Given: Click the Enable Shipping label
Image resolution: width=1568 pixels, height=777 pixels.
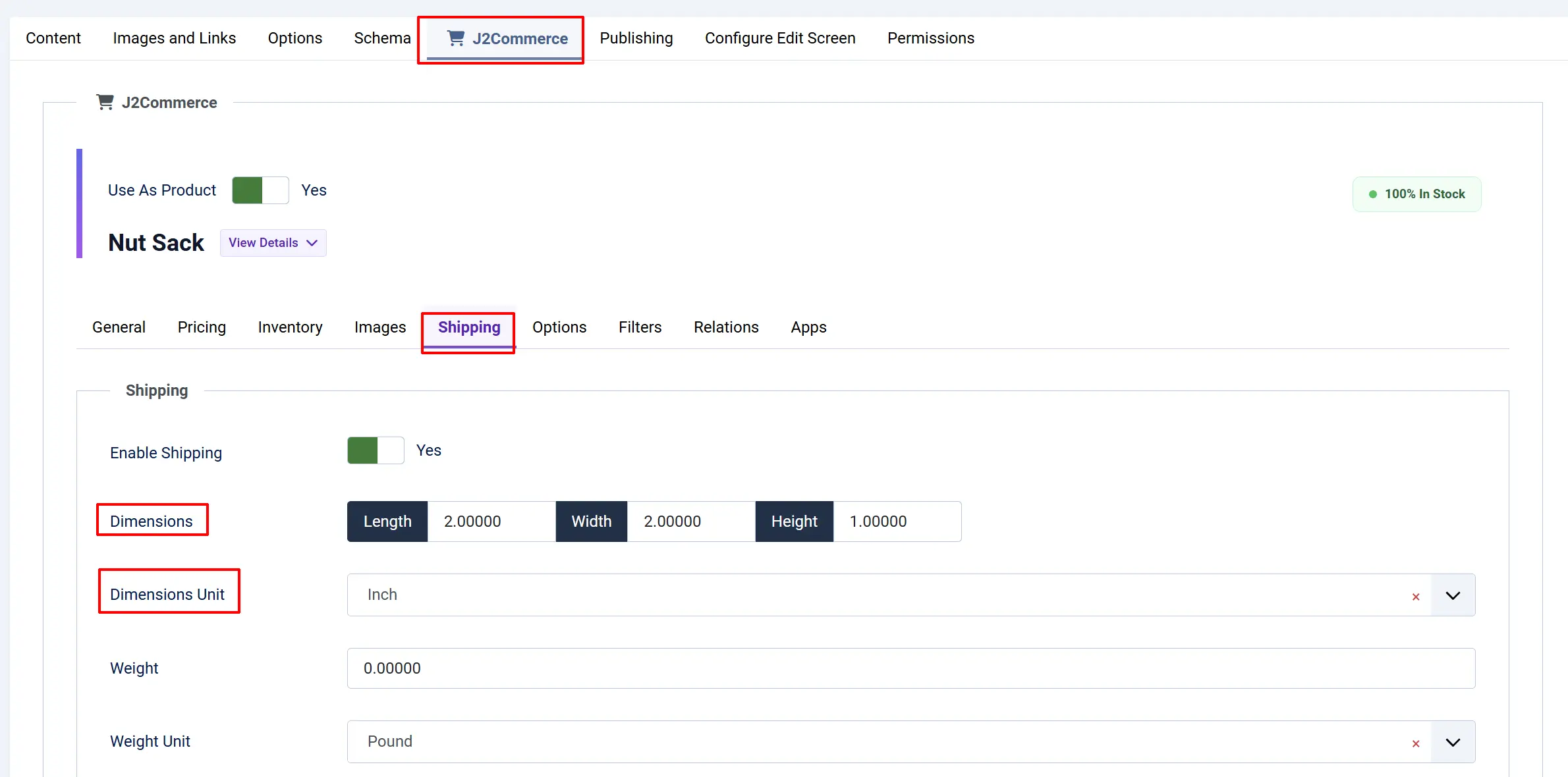Looking at the screenshot, I should point(166,453).
